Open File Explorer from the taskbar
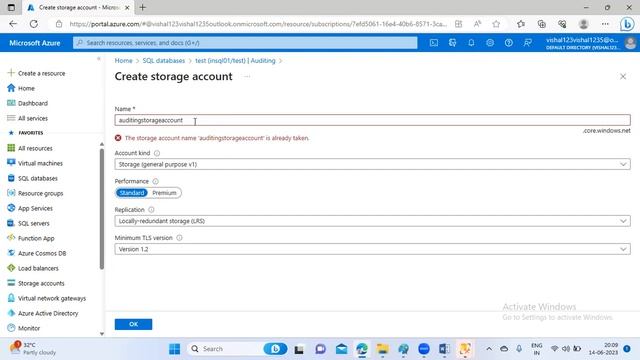 pos(382,349)
